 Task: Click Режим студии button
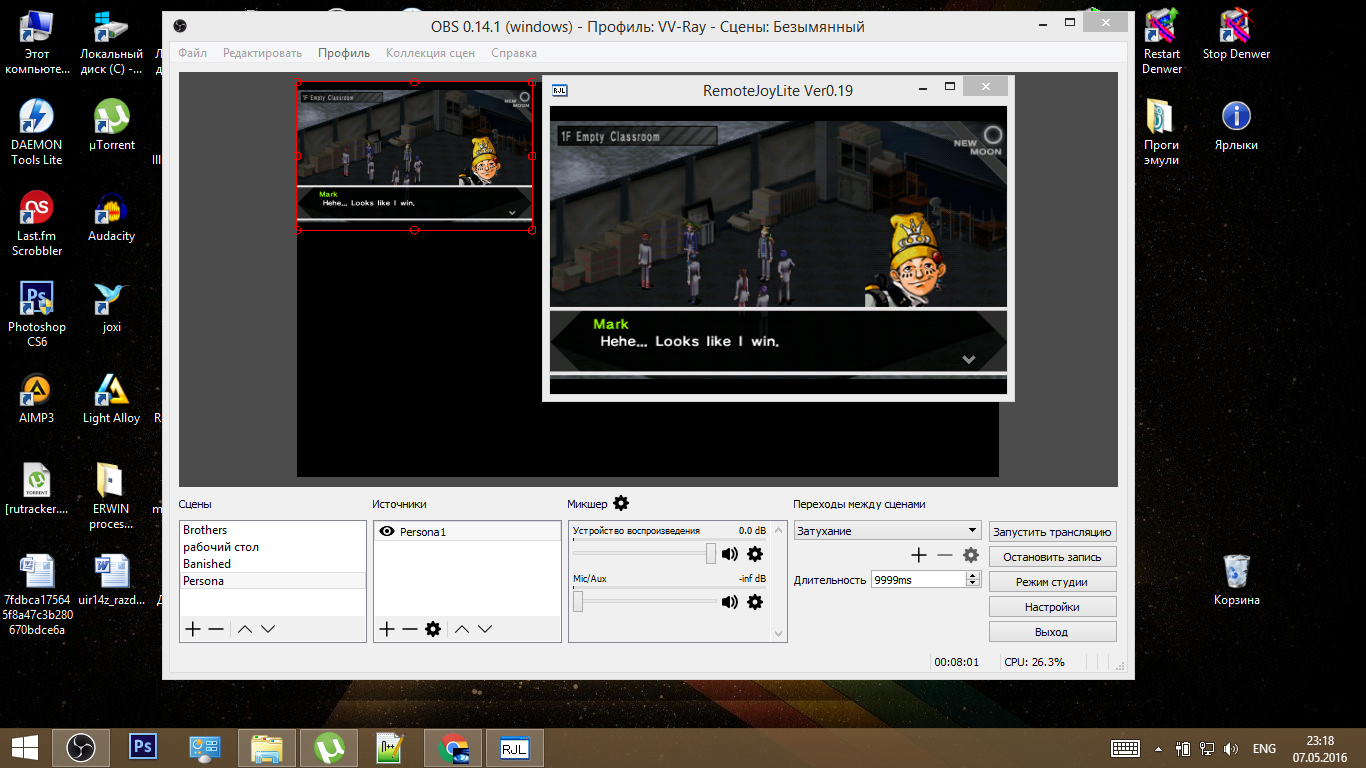click(1052, 582)
